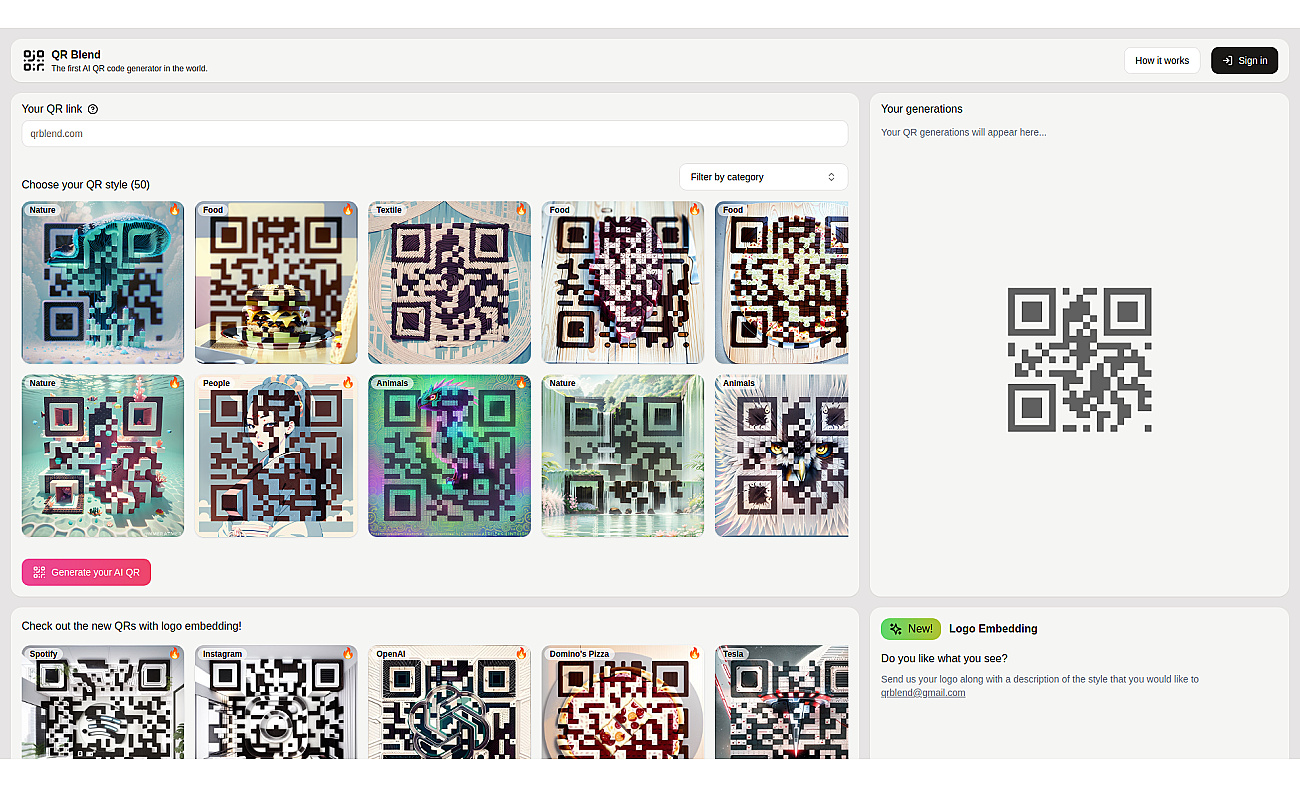This screenshot has height=788, width=1300.
Task: Click the Filter by category chevron arrows
Action: pyautogui.click(x=831, y=177)
